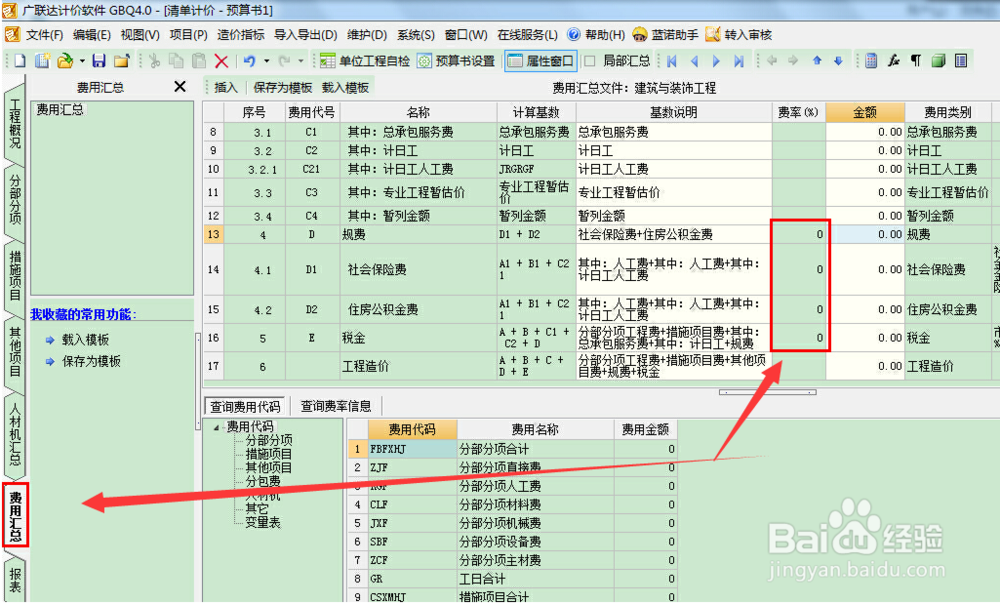Switch to 报表 side tab
The height and width of the screenshot is (604, 1000).
click(15, 579)
